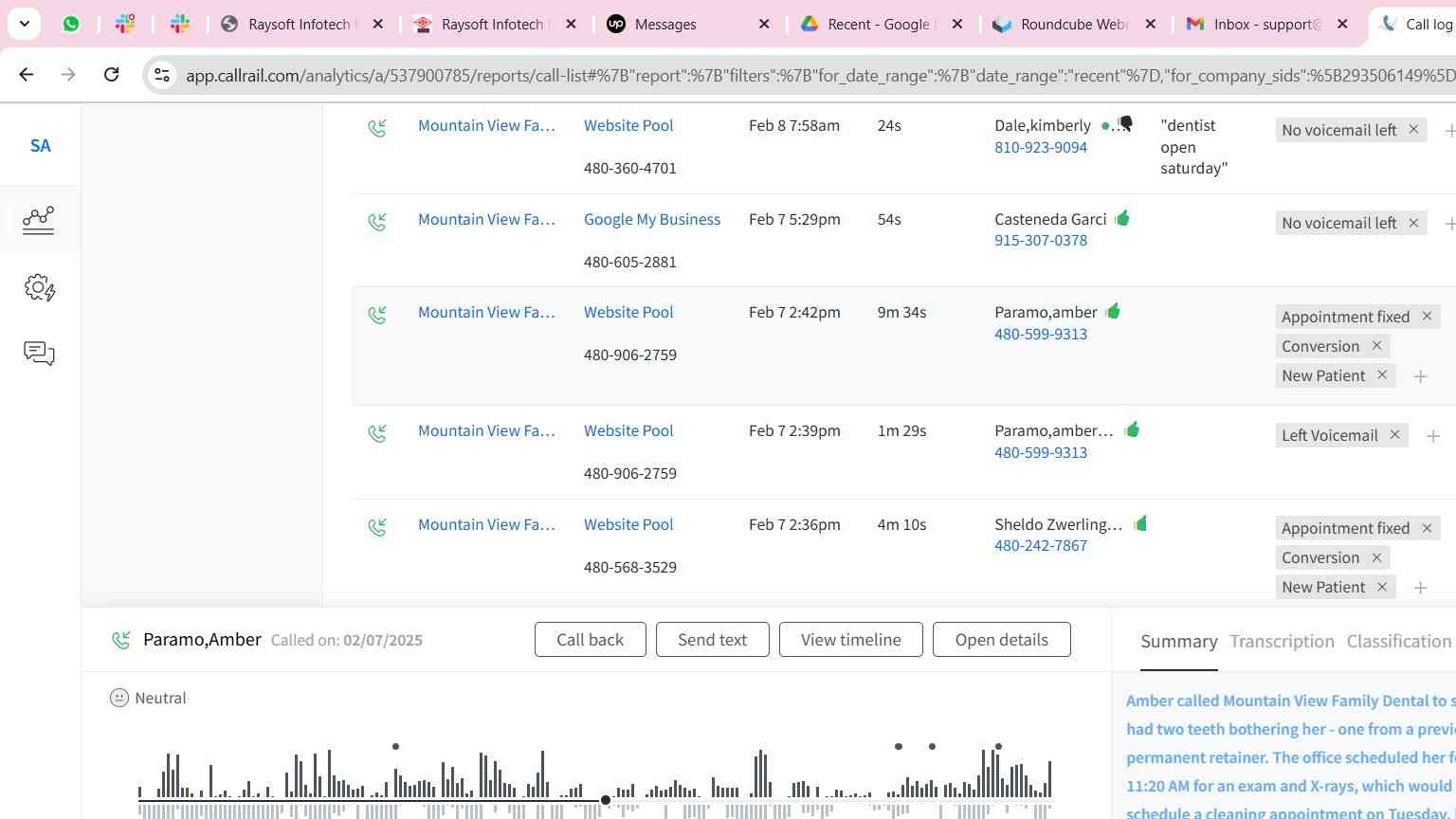Switch to Gmail Inbox tab

(1266, 24)
